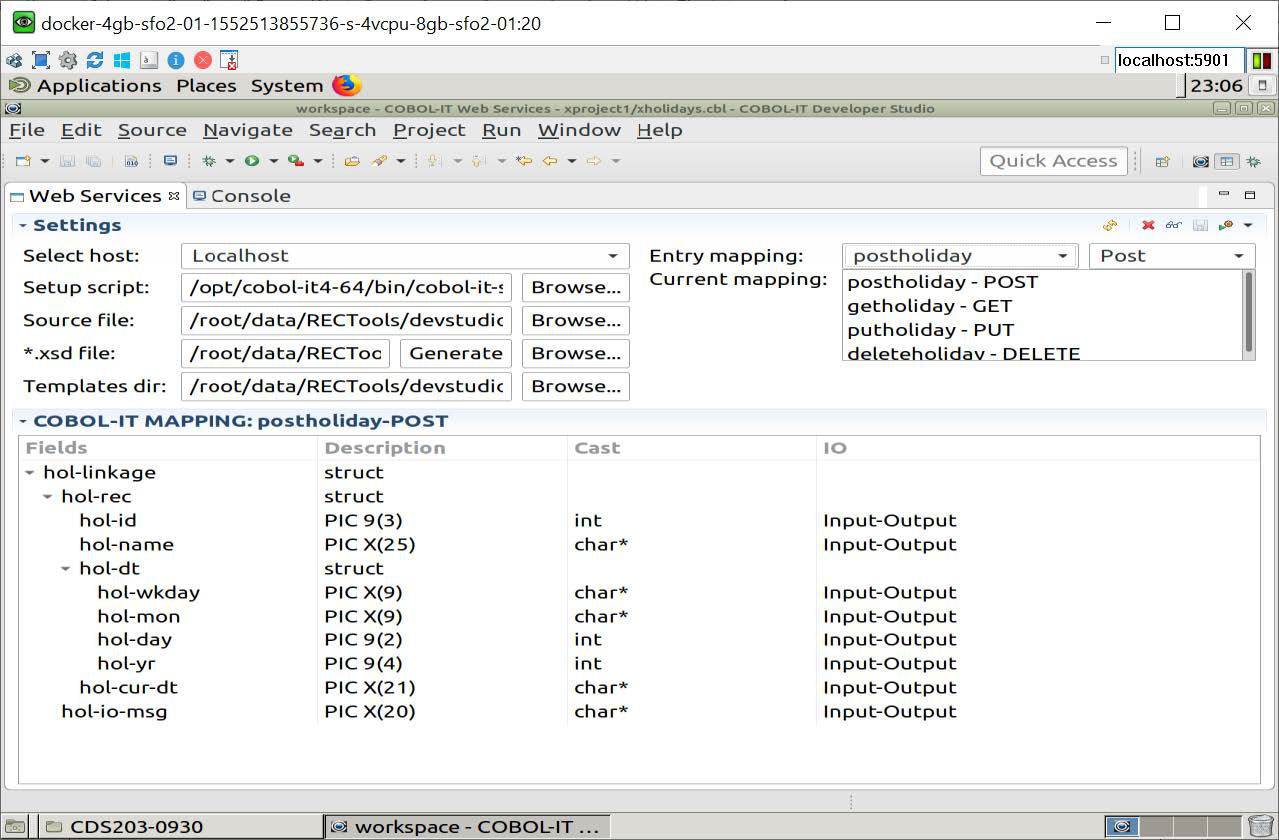Open the Navigate menu
The image size is (1279, 840).
point(247,130)
